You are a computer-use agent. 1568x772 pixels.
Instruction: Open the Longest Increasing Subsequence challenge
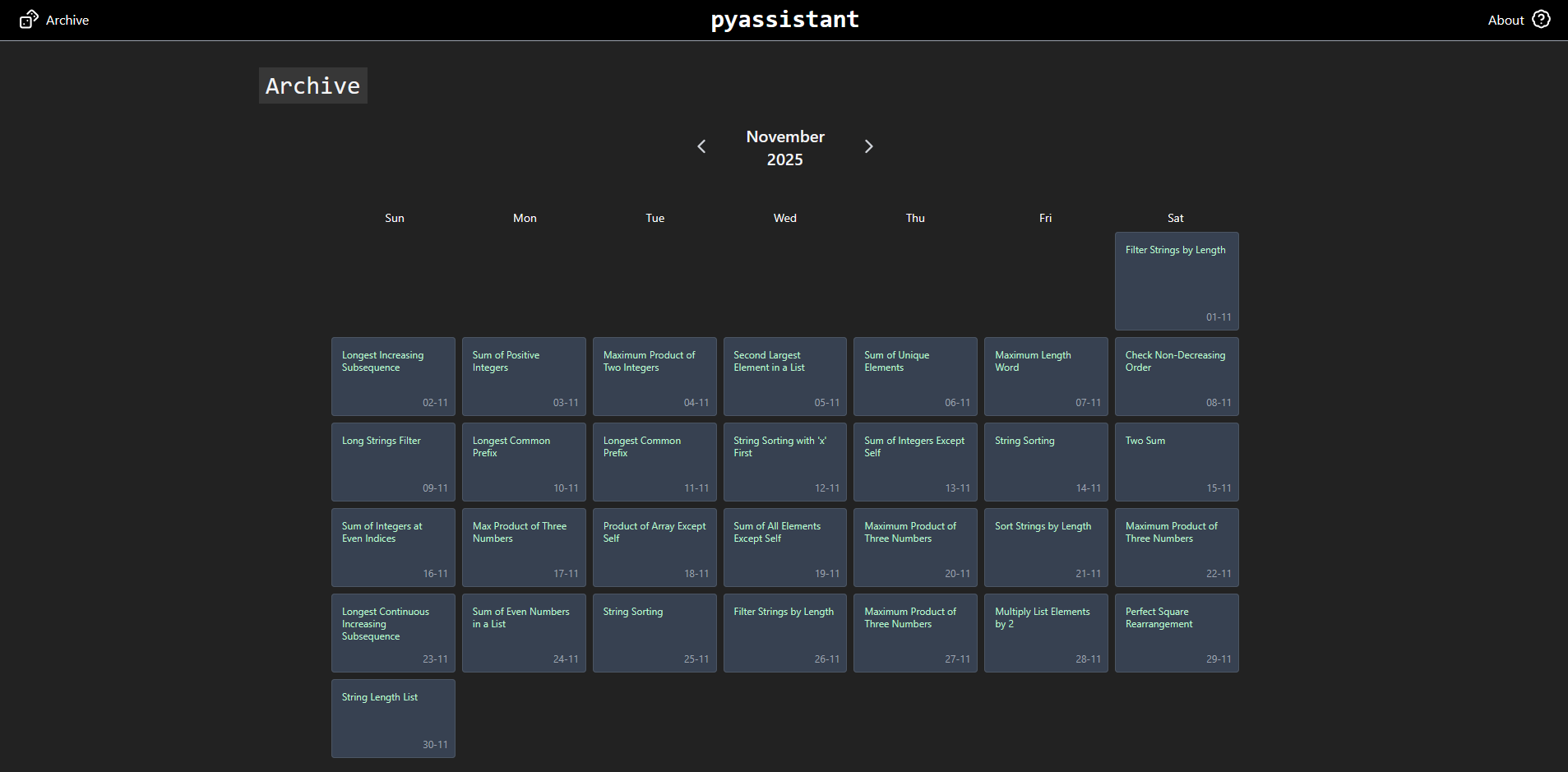tap(393, 377)
